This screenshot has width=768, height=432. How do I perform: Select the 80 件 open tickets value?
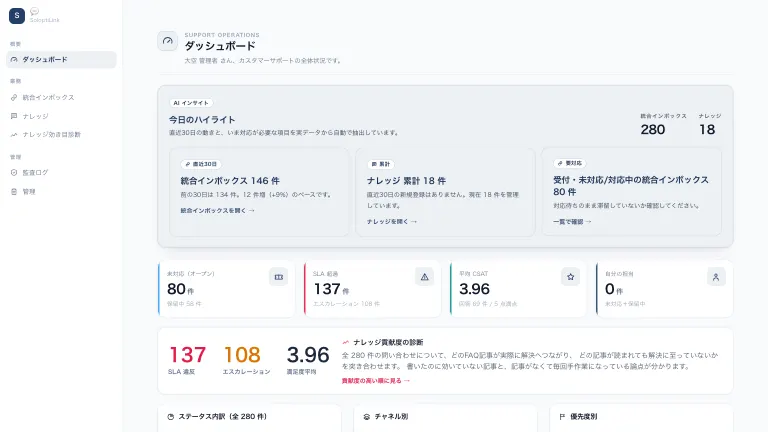pos(180,289)
